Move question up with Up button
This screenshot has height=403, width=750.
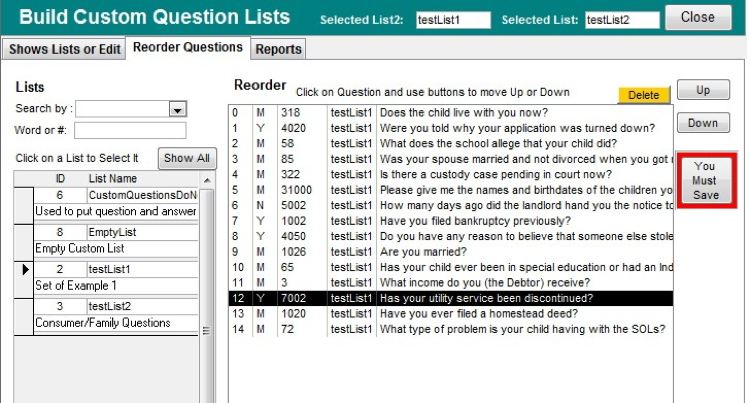[x=703, y=90]
